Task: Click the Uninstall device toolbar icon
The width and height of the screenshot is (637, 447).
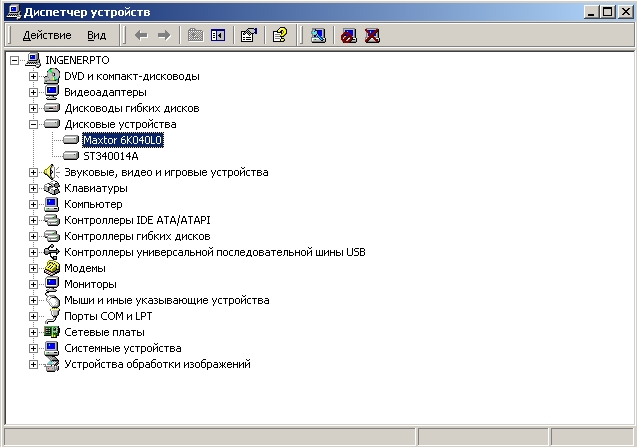Action: 372,35
